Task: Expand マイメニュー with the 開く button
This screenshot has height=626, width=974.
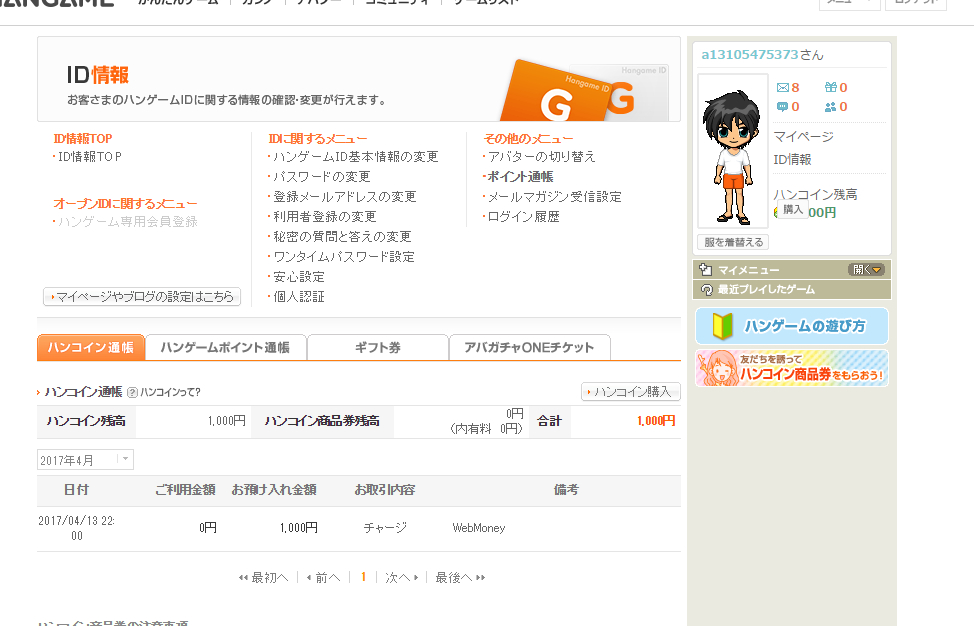Action: [x=866, y=270]
